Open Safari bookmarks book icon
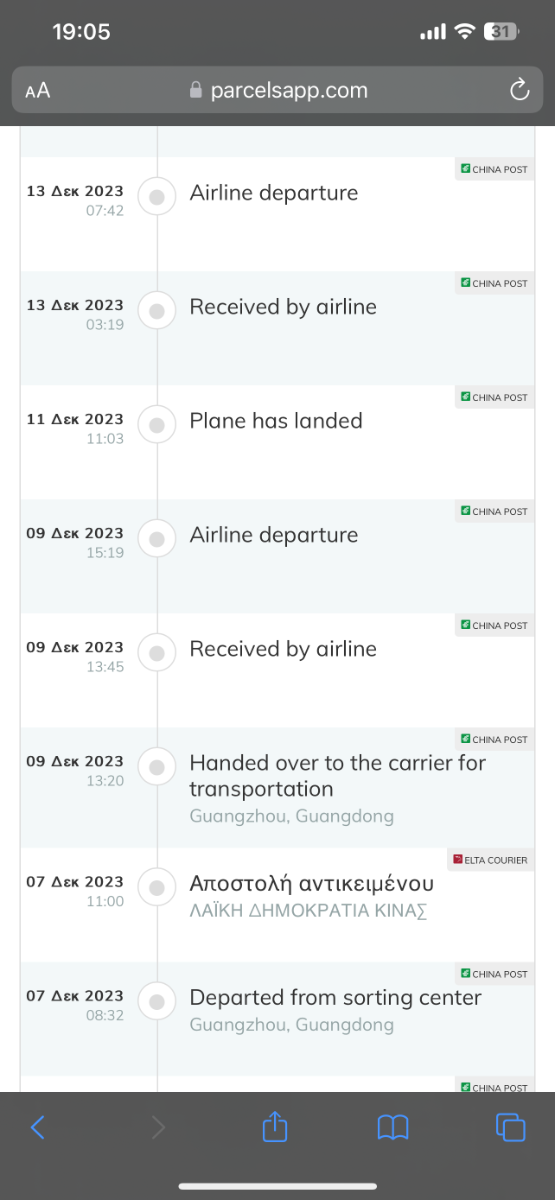This screenshot has height=1200, width=555. 393,1127
